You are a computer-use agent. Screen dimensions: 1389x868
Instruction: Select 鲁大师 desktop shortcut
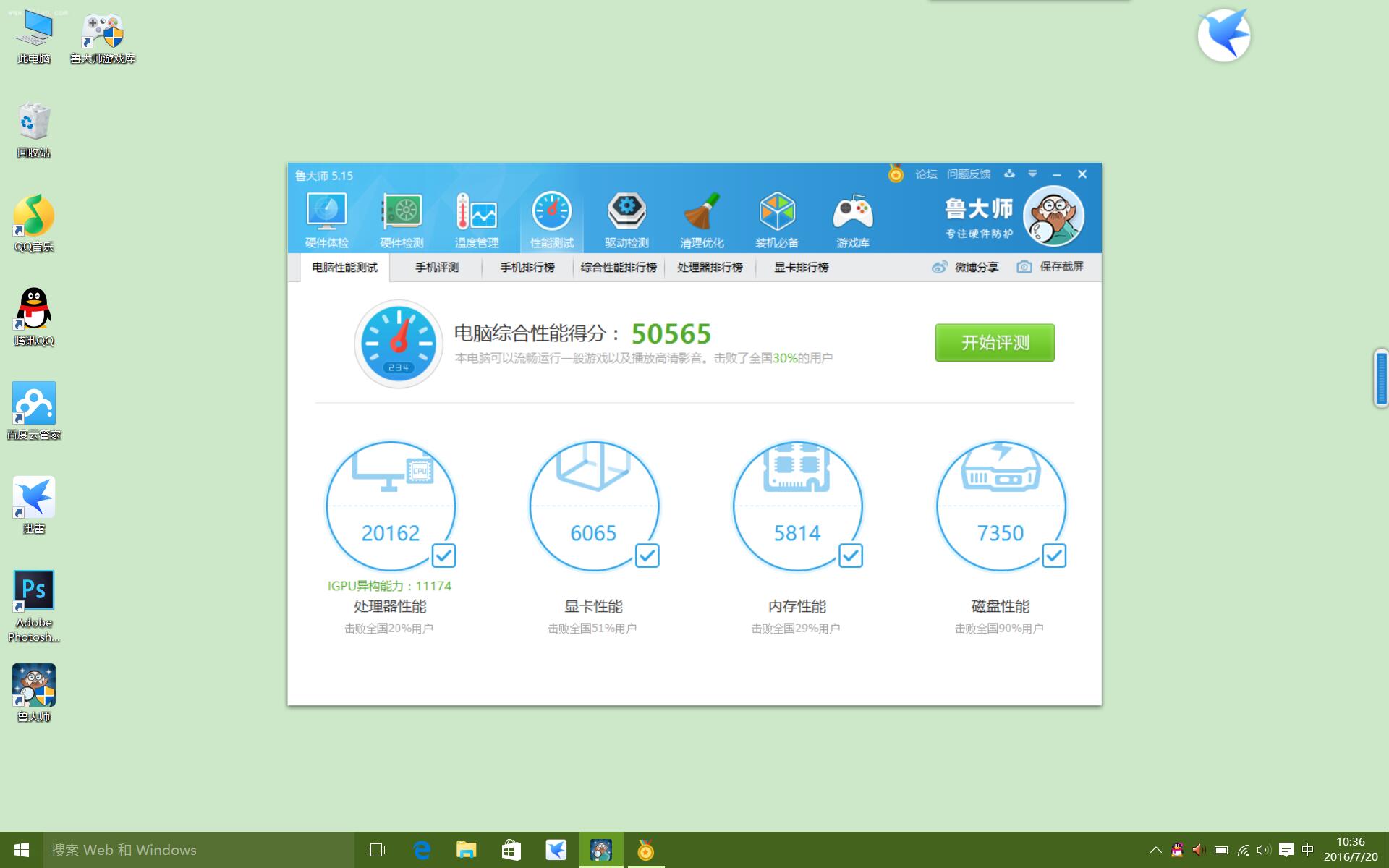34,693
